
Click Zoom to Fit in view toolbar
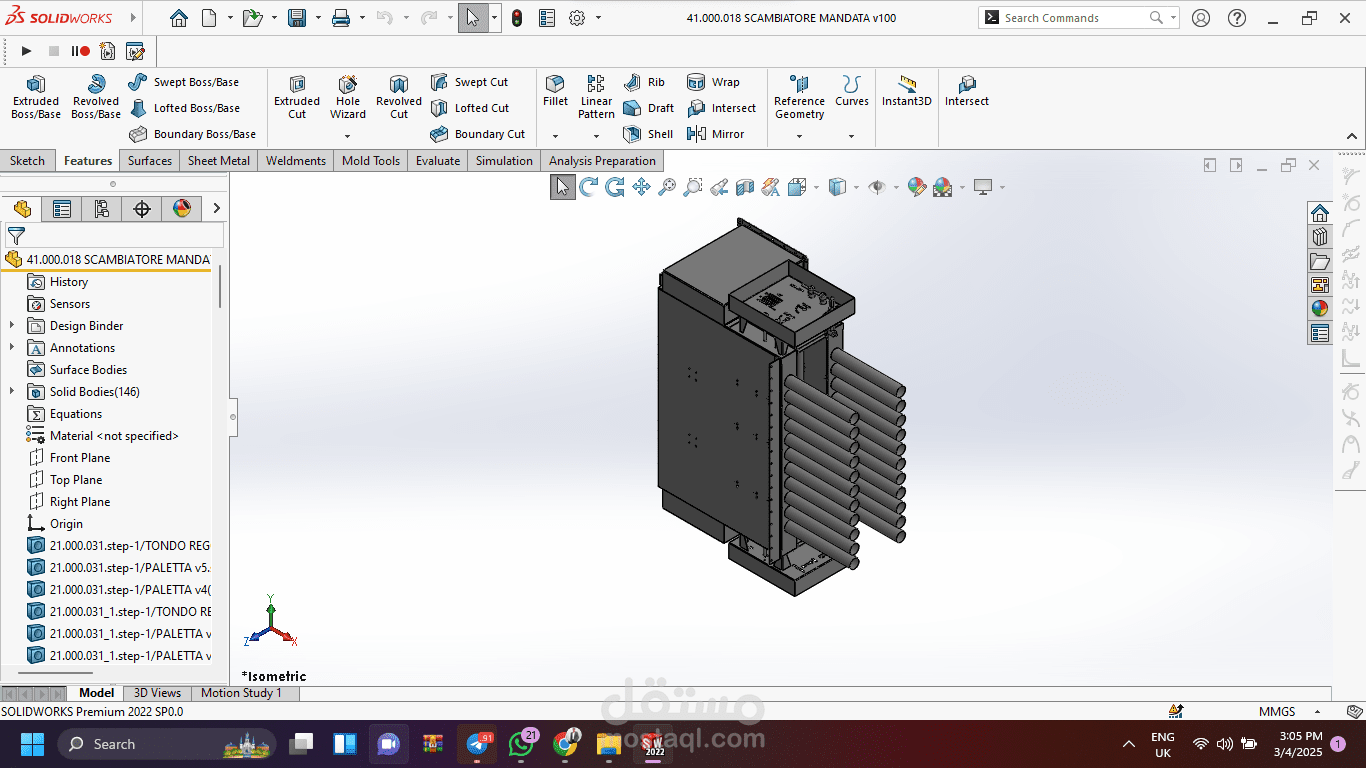[667, 187]
